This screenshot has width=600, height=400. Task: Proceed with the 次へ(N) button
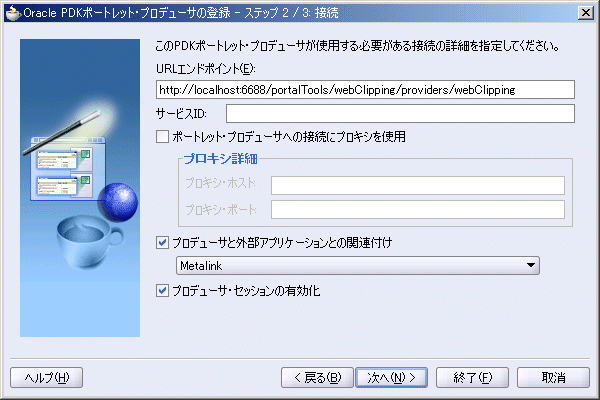(391, 378)
